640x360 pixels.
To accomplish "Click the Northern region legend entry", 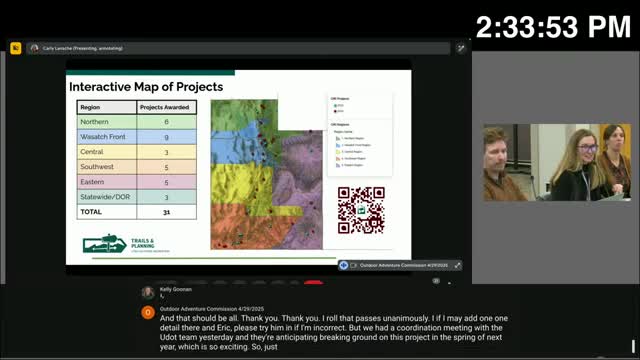I will [349, 138].
